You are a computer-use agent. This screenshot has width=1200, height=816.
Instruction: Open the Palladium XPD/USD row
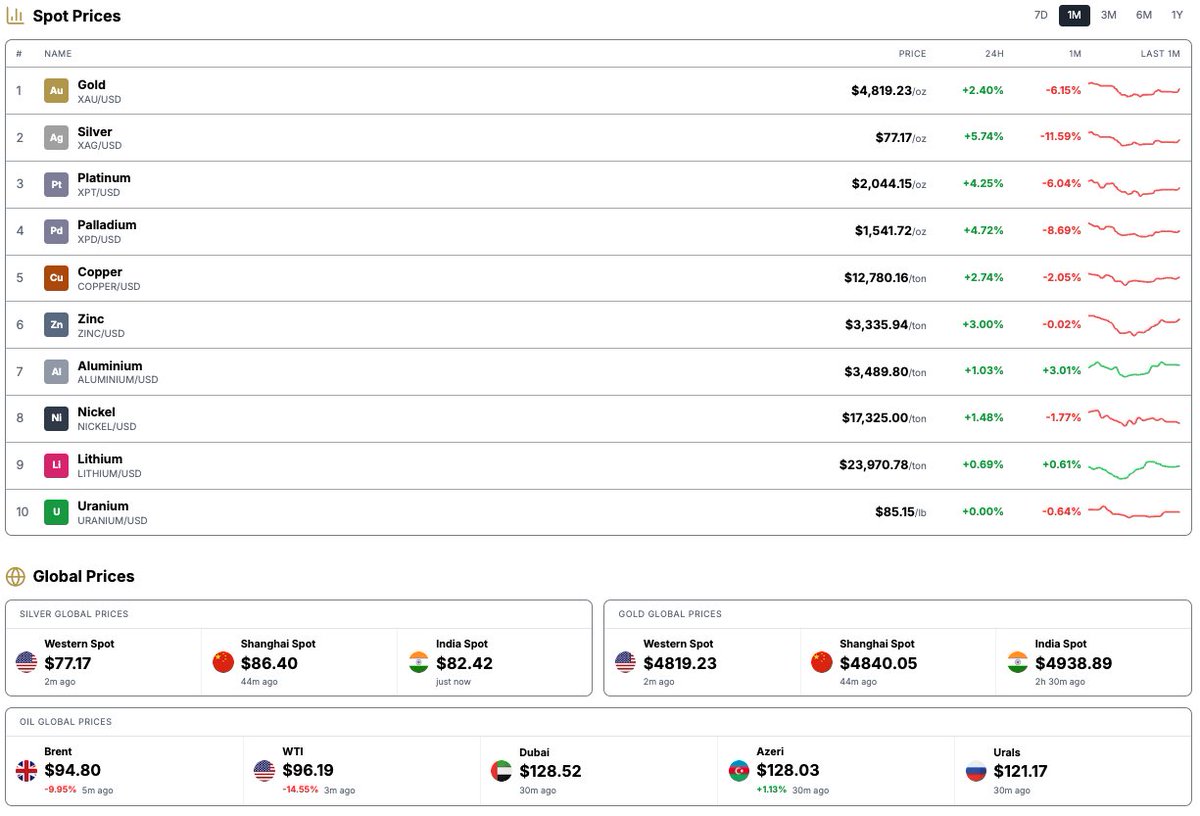[598, 232]
